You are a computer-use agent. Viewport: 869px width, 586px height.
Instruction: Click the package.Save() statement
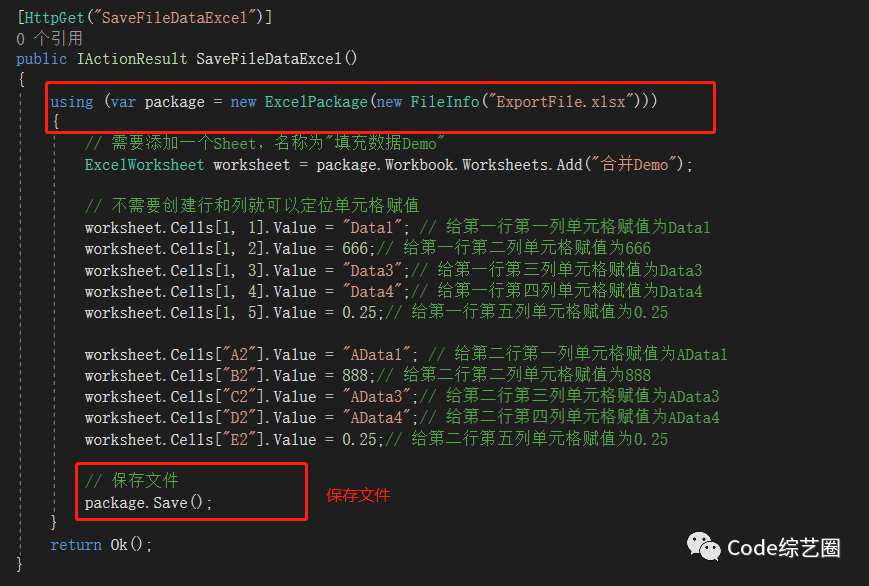[x=148, y=503]
